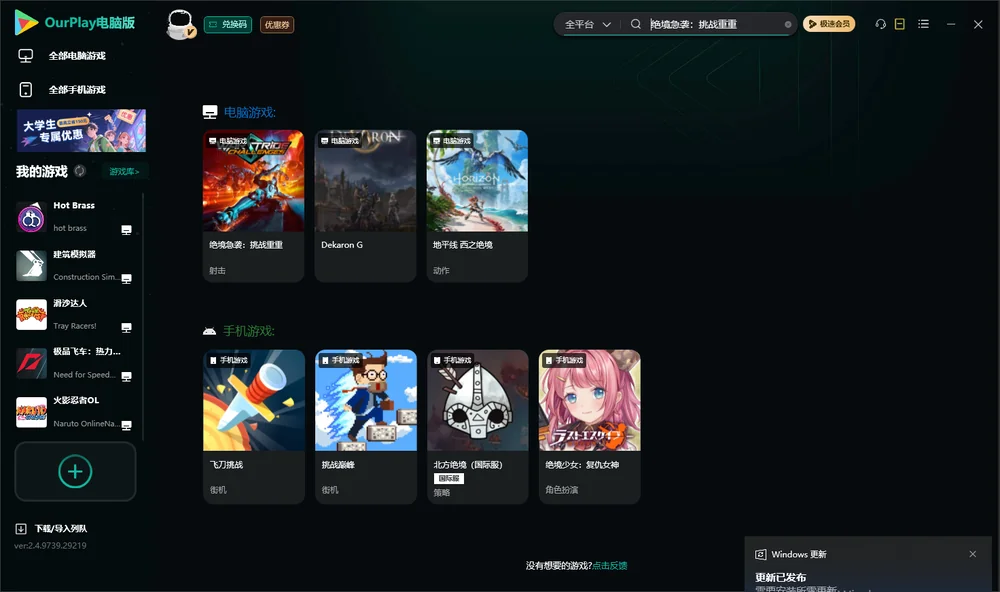This screenshot has width=1000, height=592.
Task: Click the 国际服 tag on 北方绝境
Action: [x=449, y=478]
